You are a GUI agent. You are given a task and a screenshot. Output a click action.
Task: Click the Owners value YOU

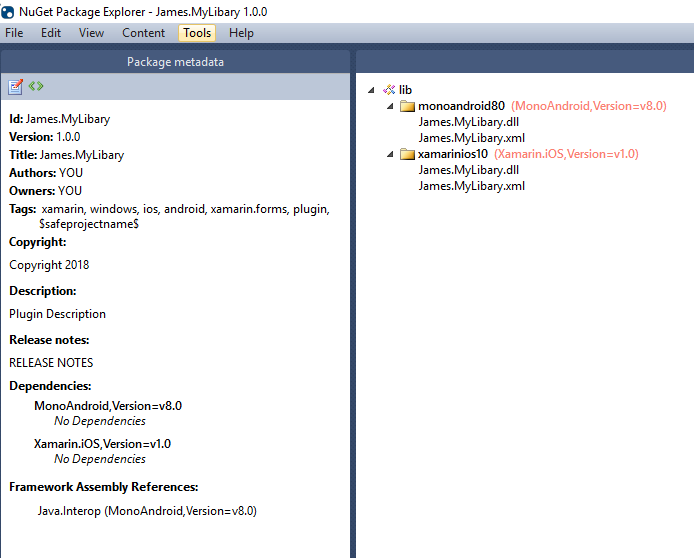pyautogui.click(x=70, y=191)
